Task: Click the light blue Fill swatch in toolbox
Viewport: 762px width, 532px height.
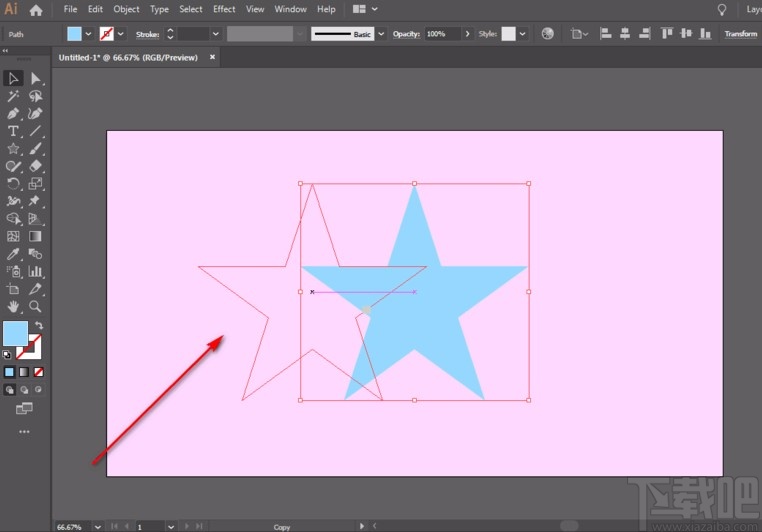Action: click(16, 333)
